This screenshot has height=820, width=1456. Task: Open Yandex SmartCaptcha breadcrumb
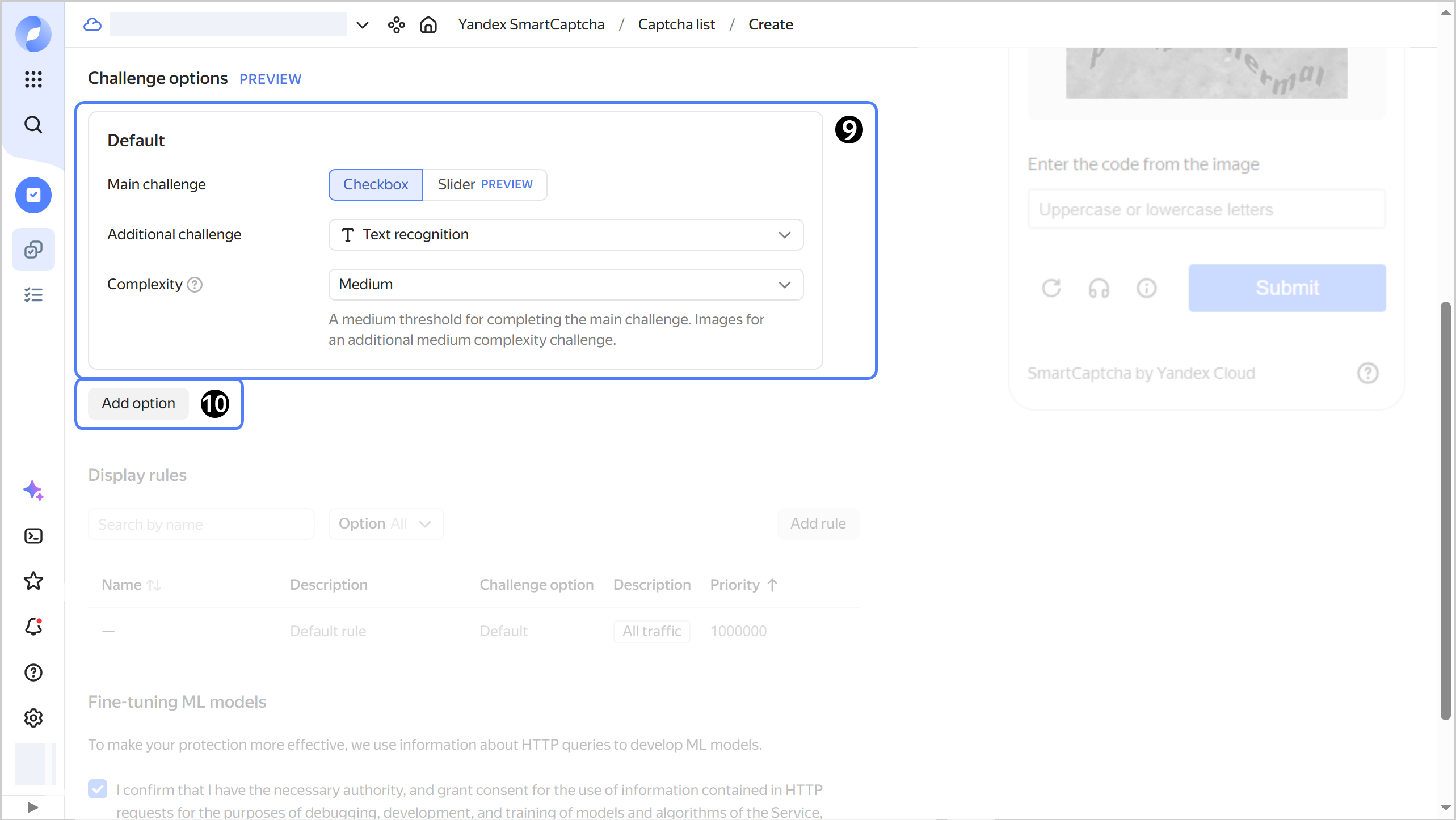click(531, 25)
